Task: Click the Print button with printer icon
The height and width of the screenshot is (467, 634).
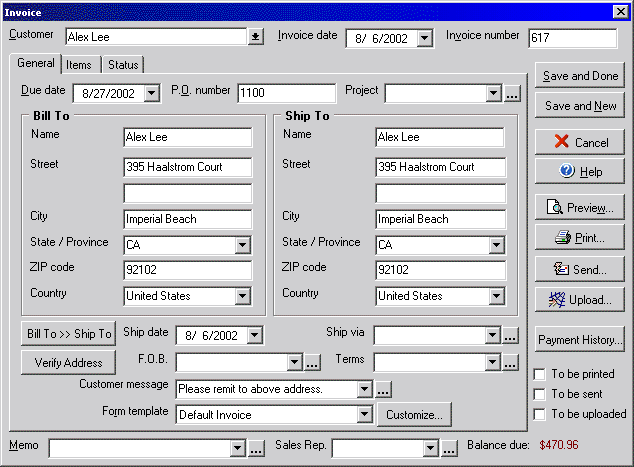Action: click(579, 239)
